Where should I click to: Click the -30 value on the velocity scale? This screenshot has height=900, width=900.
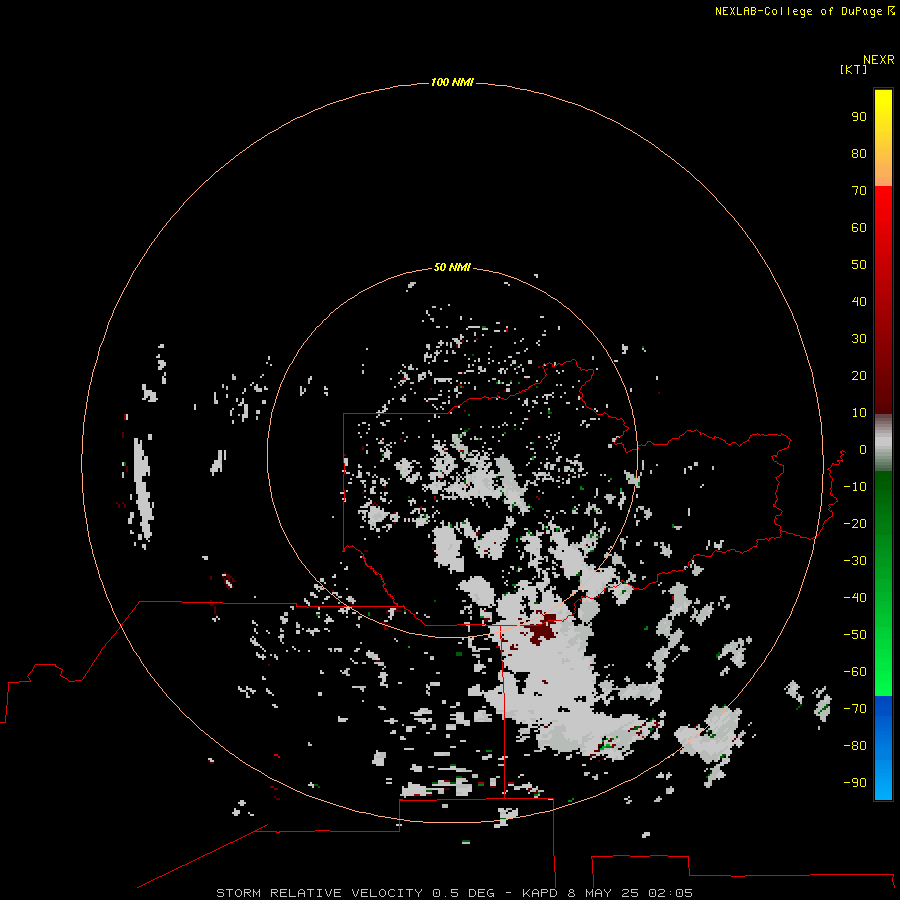tap(855, 561)
